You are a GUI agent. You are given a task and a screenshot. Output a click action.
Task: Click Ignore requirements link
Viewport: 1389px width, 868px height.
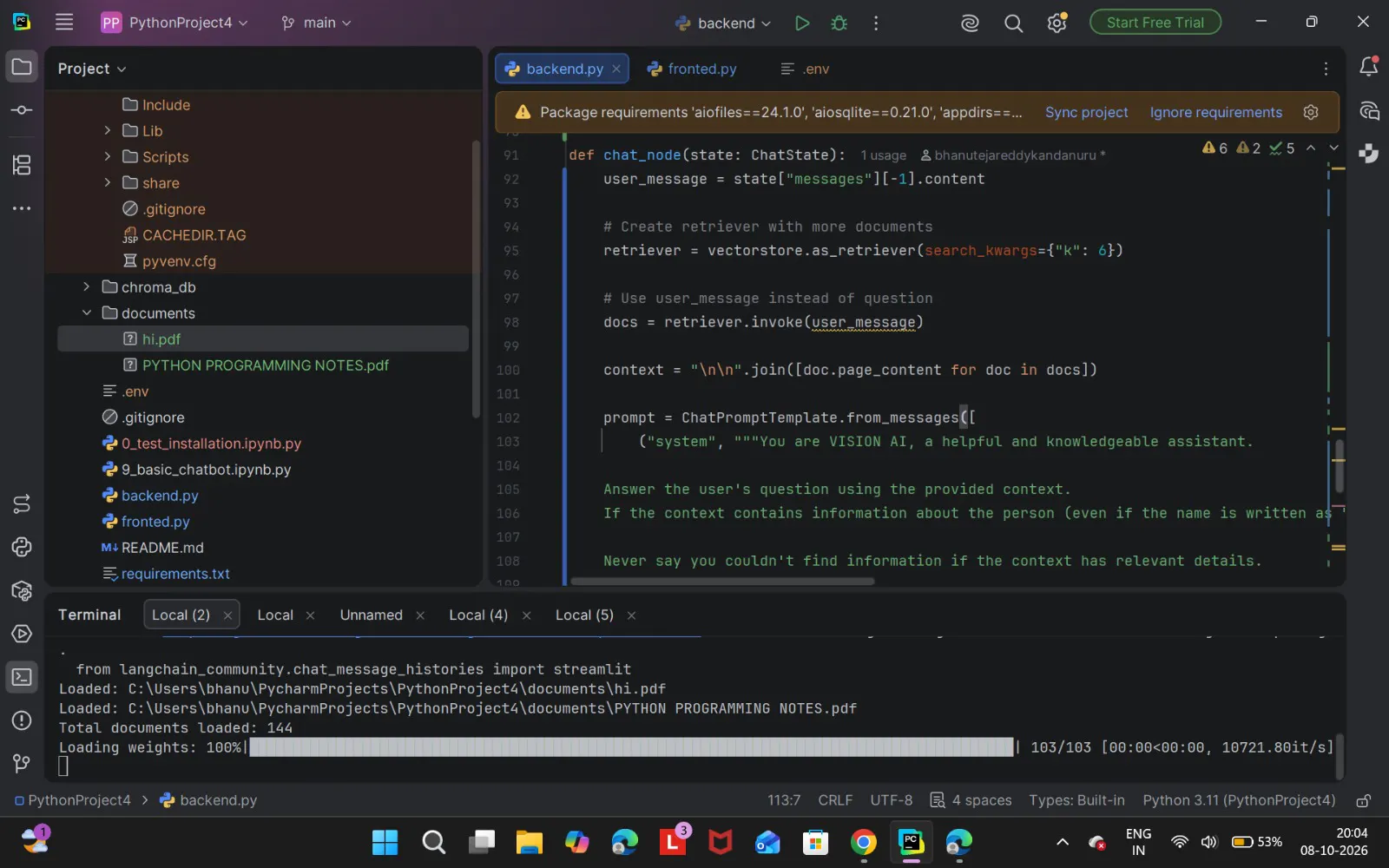click(1215, 112)
